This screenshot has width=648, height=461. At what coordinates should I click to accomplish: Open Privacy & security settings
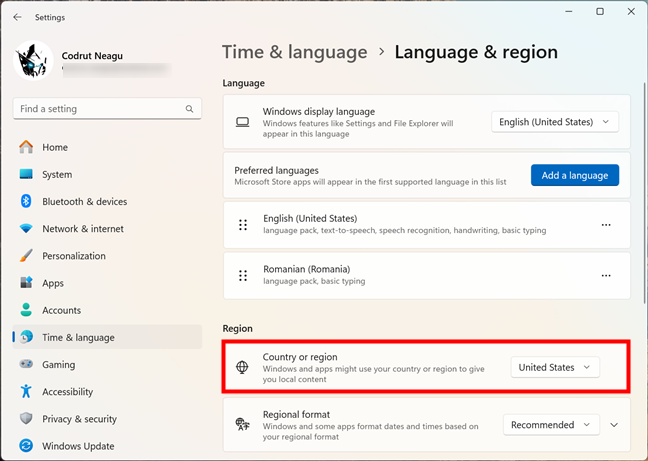point(107,419)
